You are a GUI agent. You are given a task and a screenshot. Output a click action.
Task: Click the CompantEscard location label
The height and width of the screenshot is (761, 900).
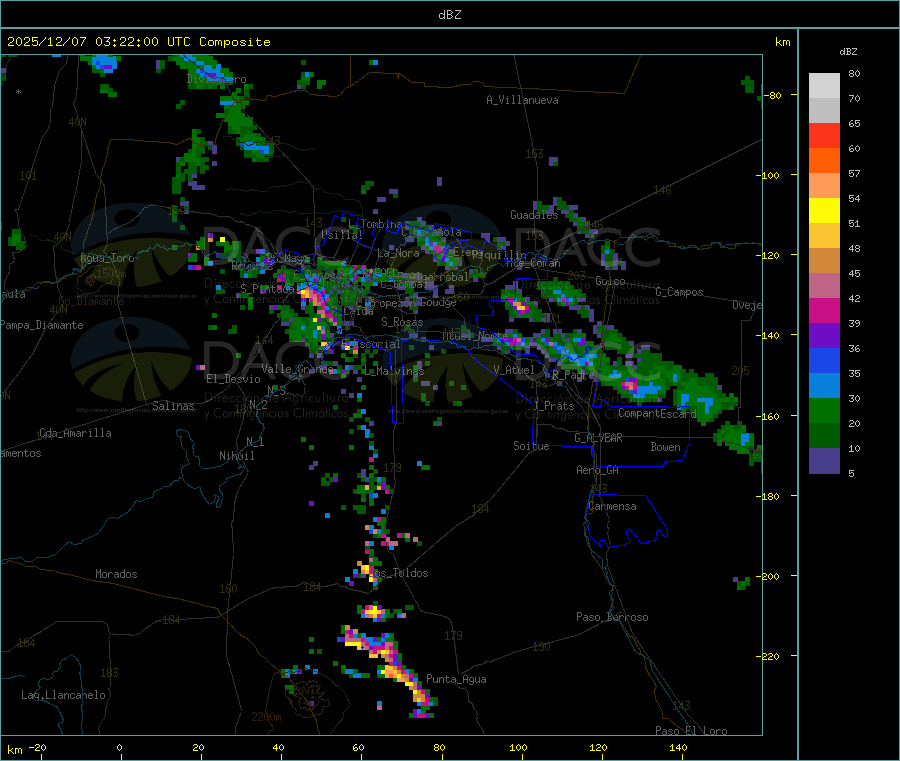(657, 413)
